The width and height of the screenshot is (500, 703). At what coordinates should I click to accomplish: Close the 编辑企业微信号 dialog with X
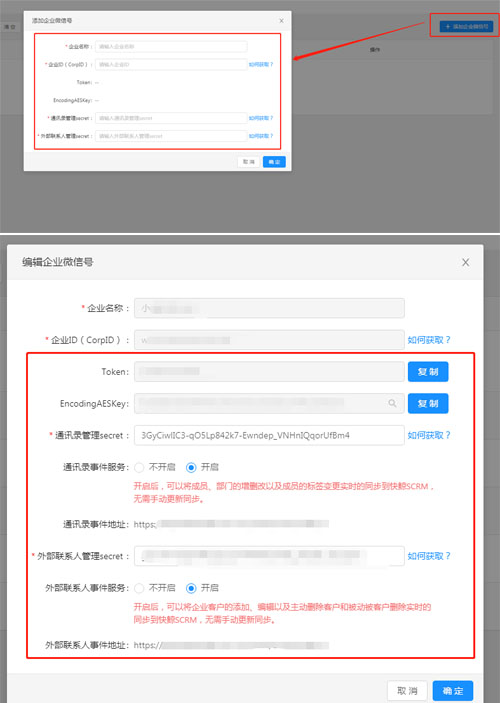465,262
